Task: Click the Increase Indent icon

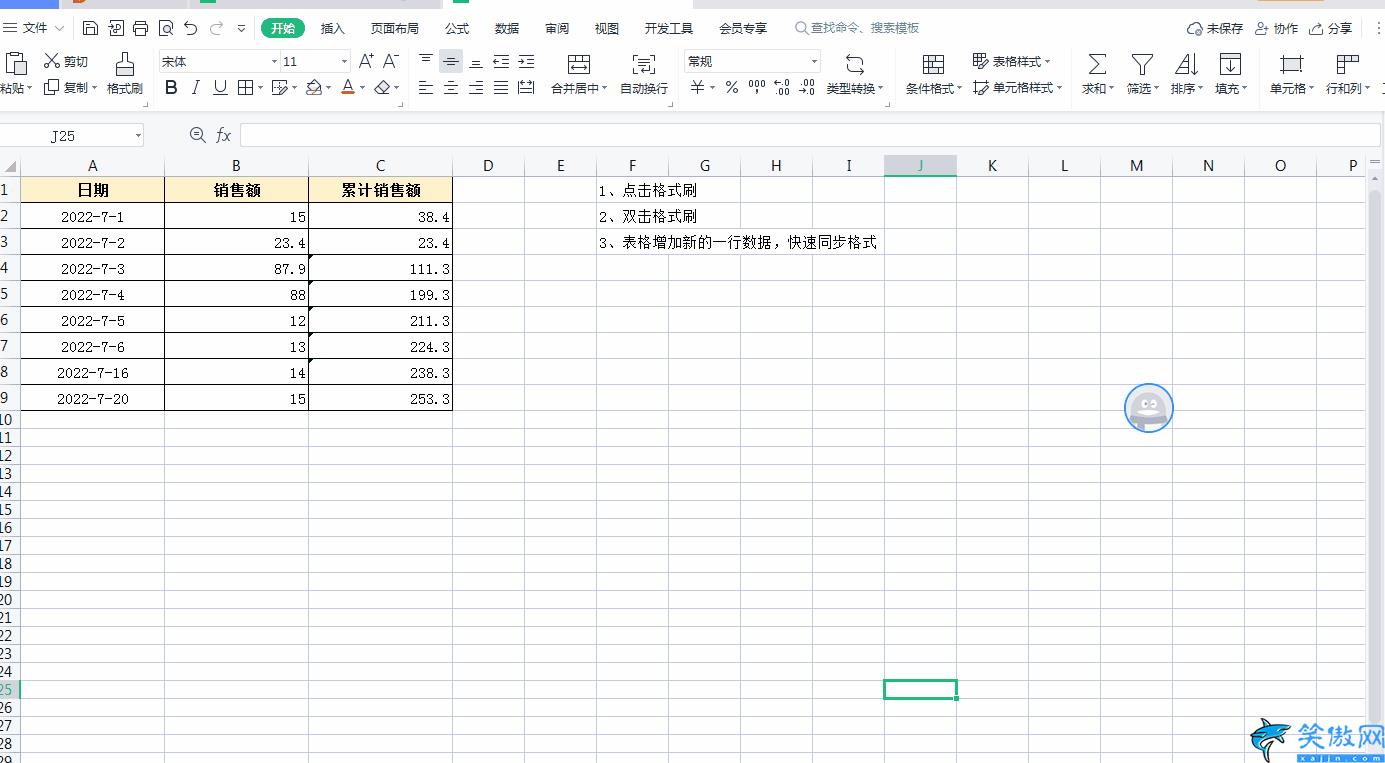Action: (526, 62)
